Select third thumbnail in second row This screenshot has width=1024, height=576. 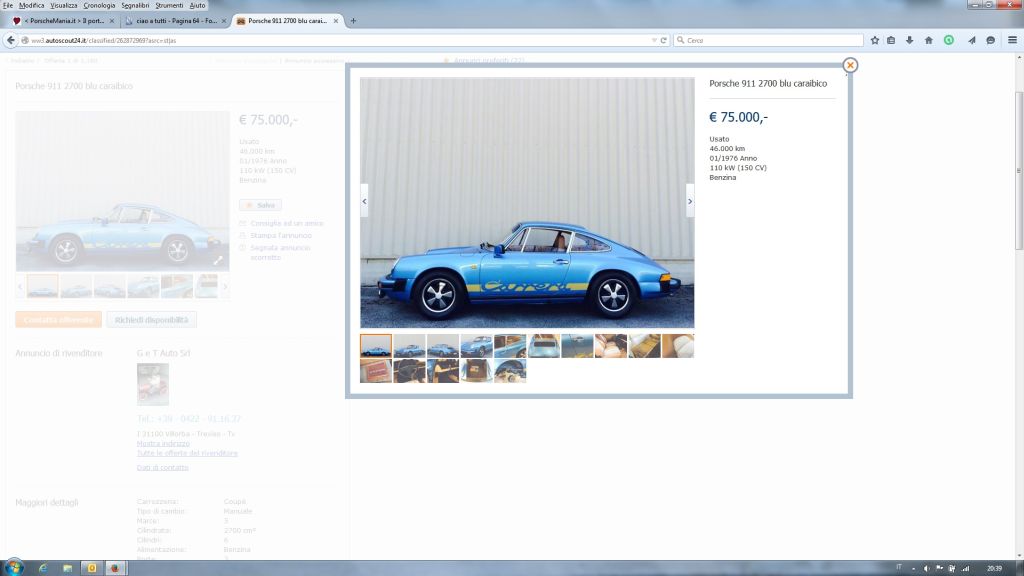tap(443, 371)
